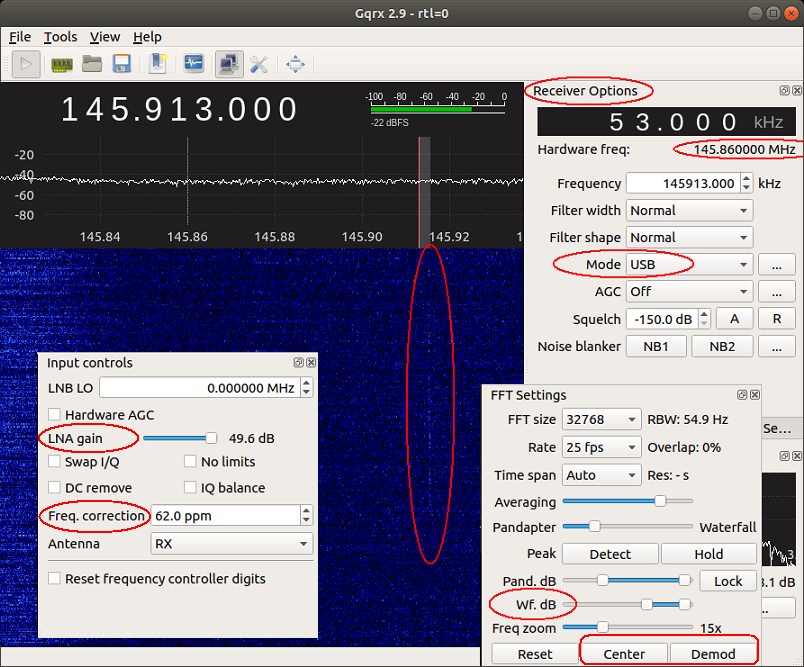The height and width of the screenshot is (667, 804).
Task: Click the squelch R reset button
Action: pyautogui.click(x=777, y=319)
